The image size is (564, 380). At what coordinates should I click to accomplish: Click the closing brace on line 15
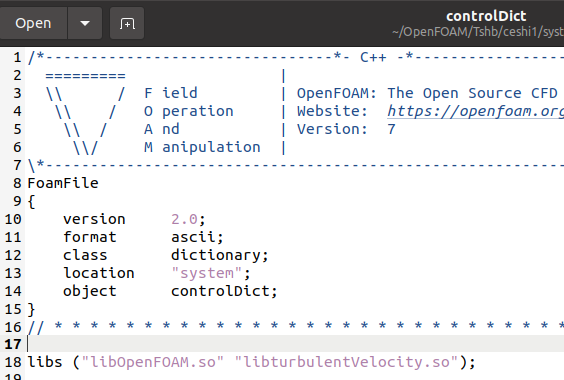point(31,309)
